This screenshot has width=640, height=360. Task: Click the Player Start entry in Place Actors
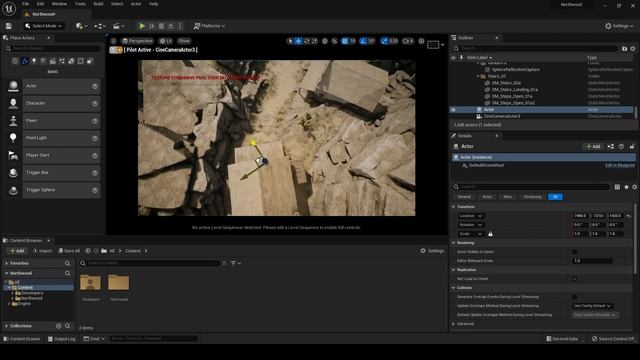point(53,155)
